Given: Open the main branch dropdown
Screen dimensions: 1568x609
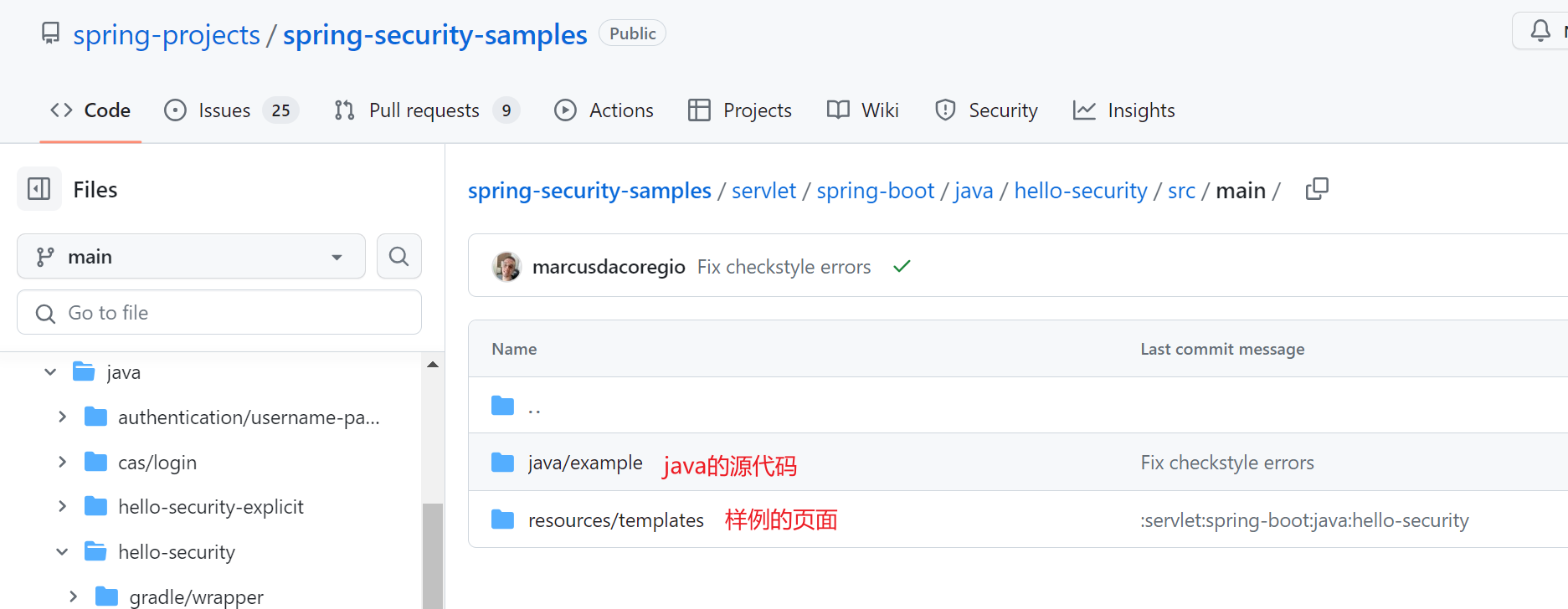Looking at the screenshot, I should [191, 256].
